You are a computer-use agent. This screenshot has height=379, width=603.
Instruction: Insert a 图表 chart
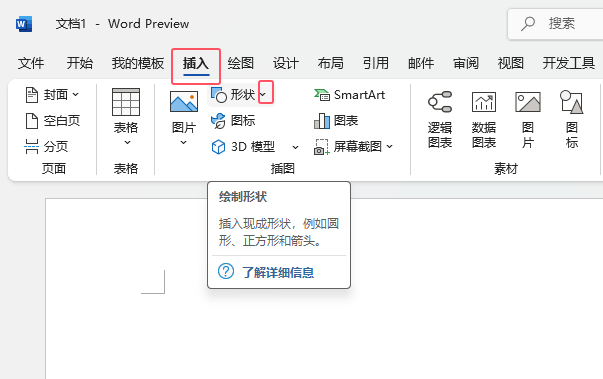click(x=336, y=121)
